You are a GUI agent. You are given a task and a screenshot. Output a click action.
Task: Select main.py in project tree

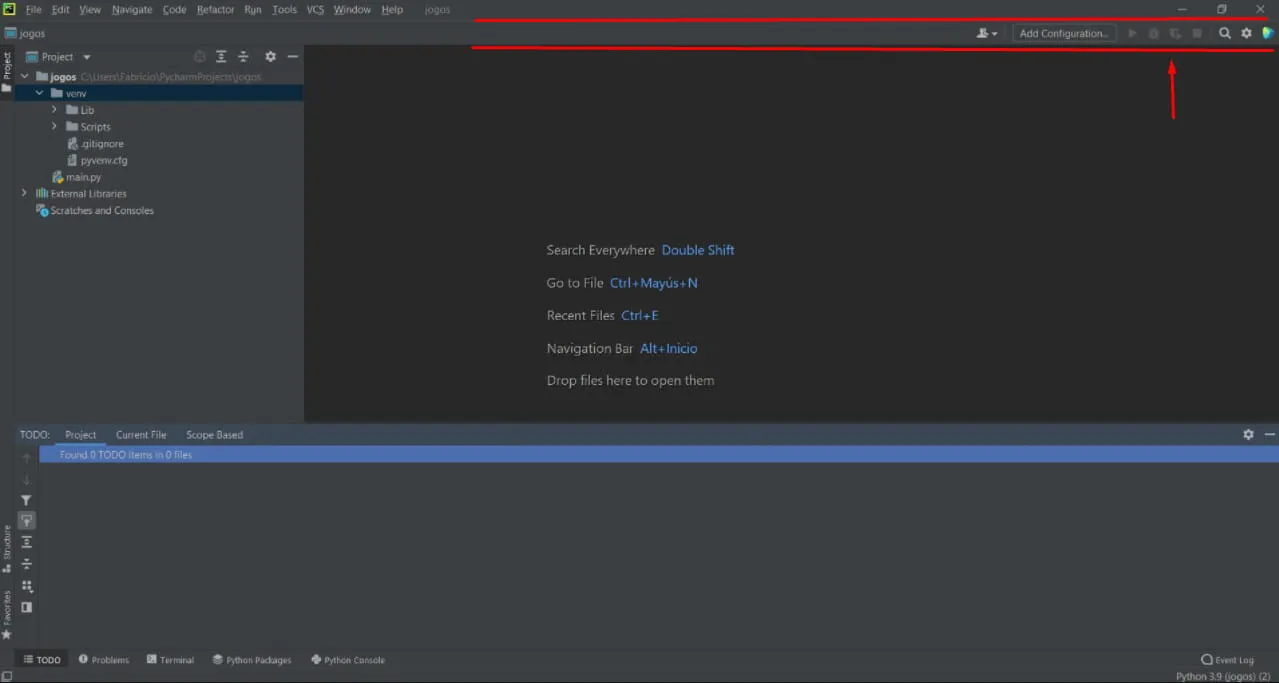coord(83,177)
